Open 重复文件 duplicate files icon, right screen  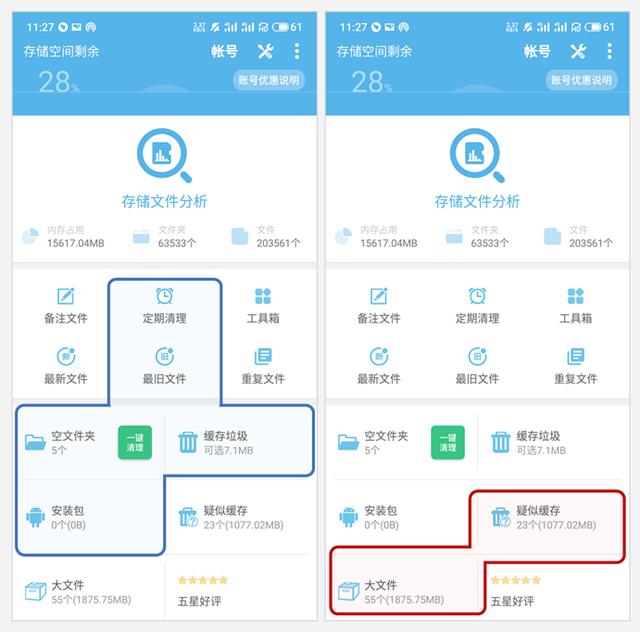576,356
